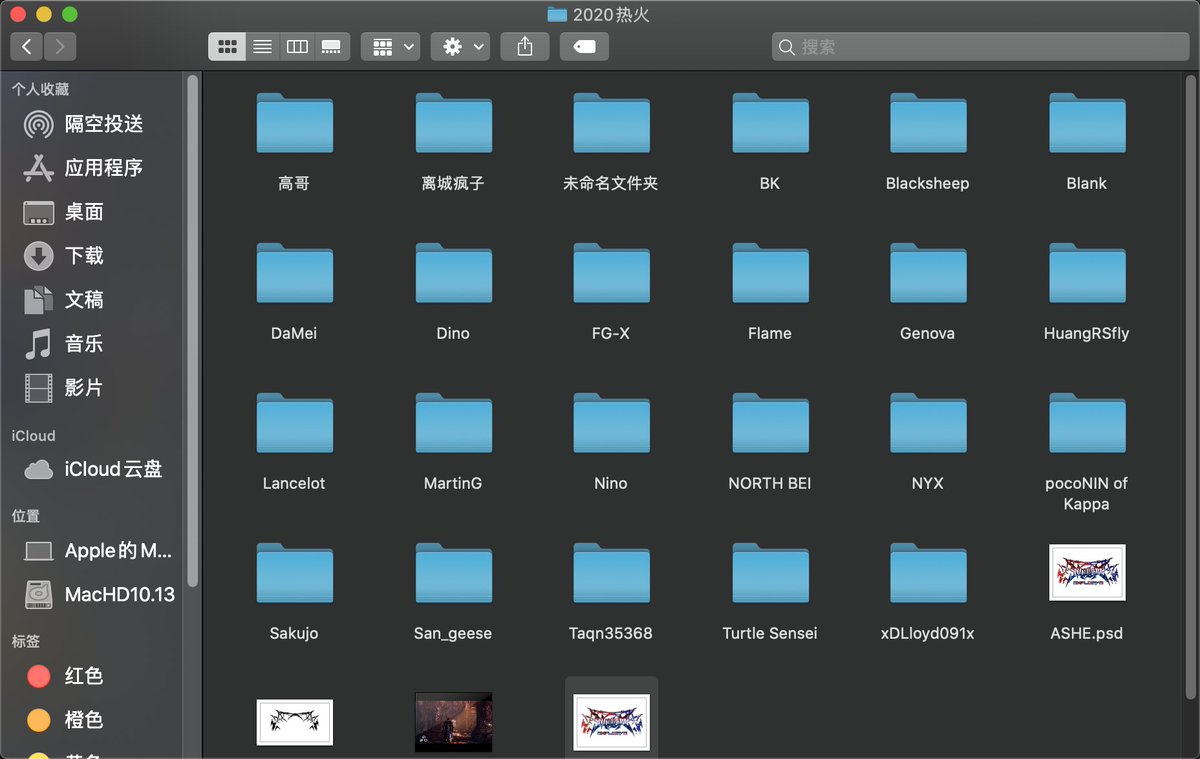Viewport: 1200px width, 759px height.
Task: Select Apple的M... computer in sidebar
Action: point(95,551)
